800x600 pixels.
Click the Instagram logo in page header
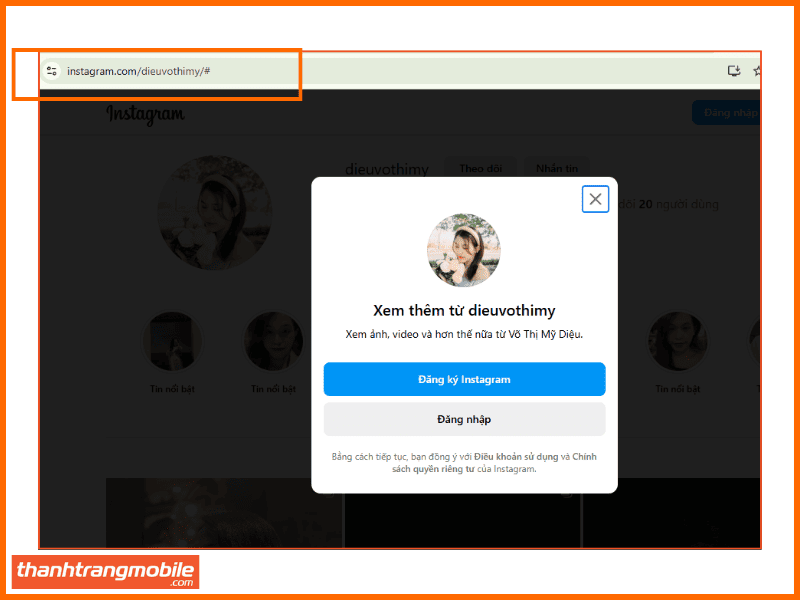pyautogui.click(x=145, y=114)
